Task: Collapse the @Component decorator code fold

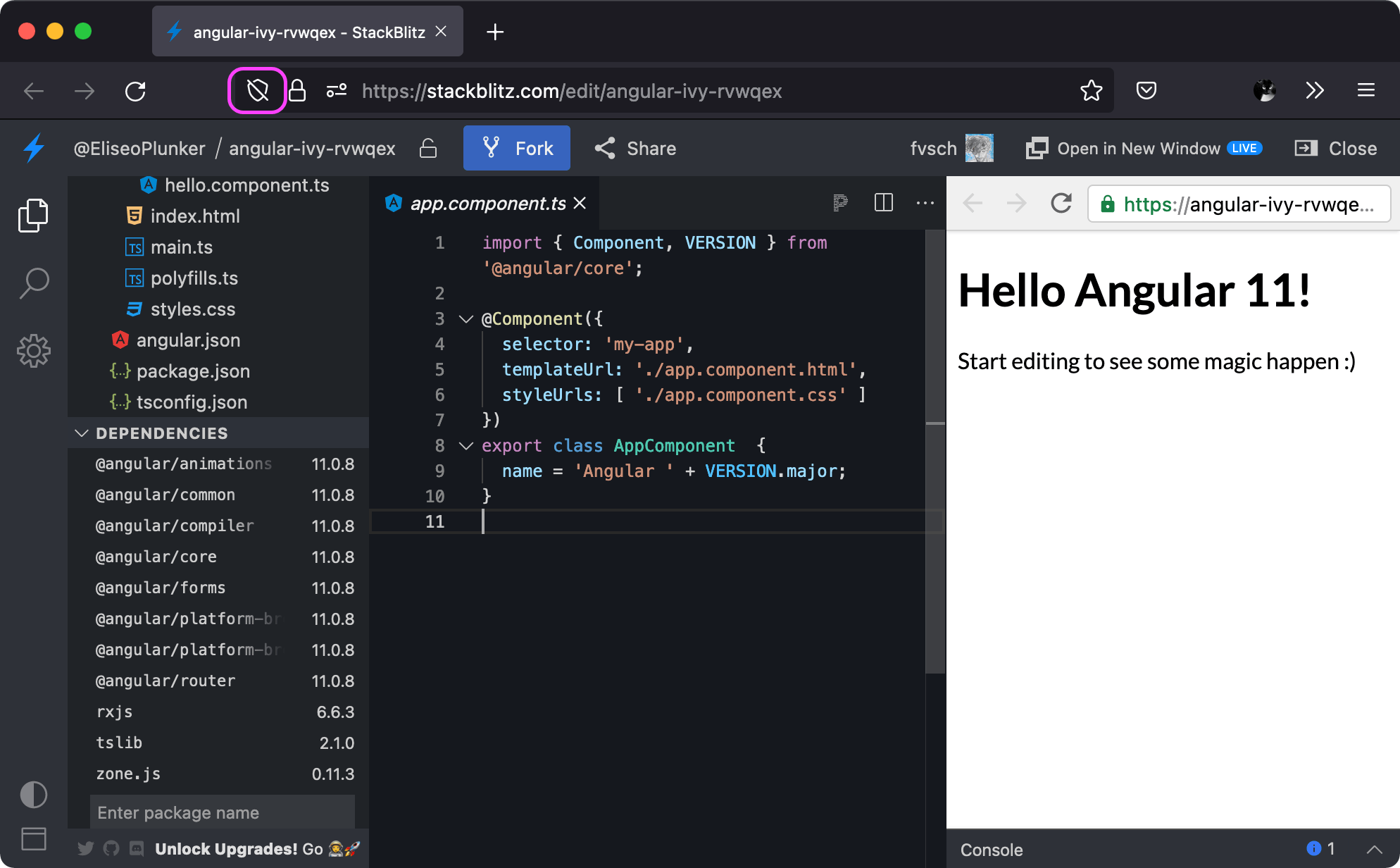Action: pyautogui.click(x=465, y=318)
